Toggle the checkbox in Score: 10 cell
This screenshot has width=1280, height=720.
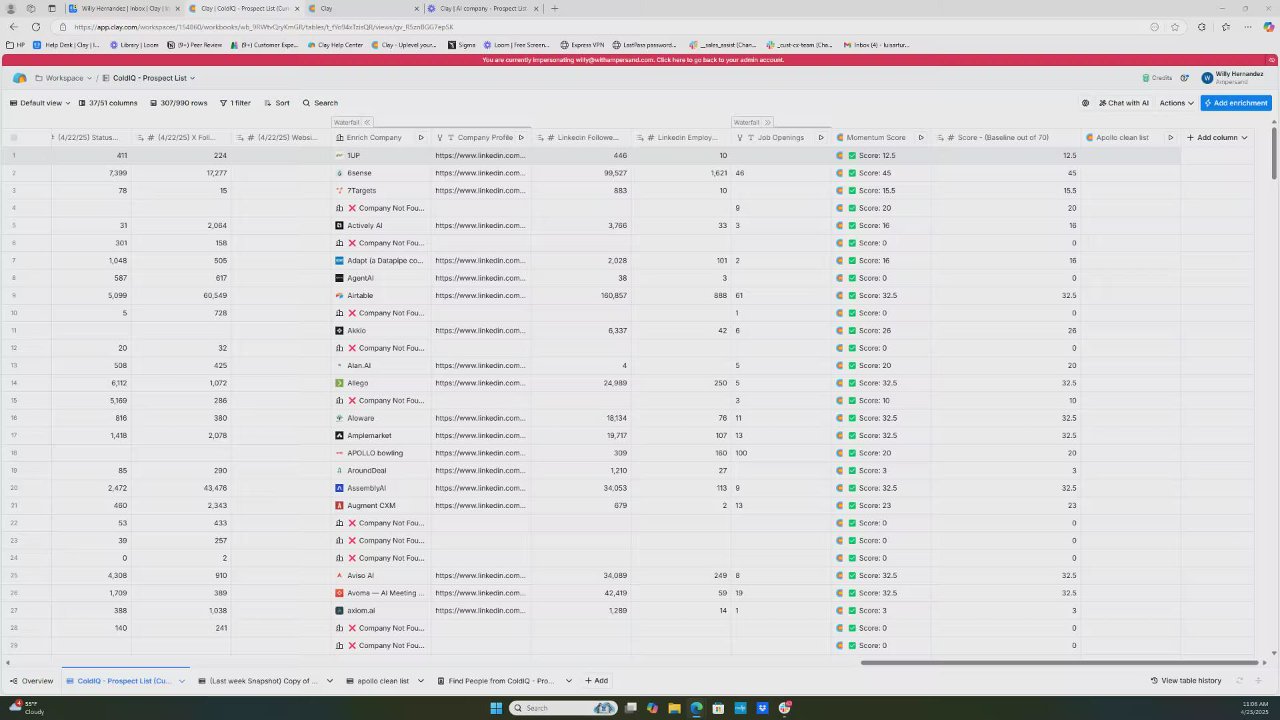(x=852, y=401)
